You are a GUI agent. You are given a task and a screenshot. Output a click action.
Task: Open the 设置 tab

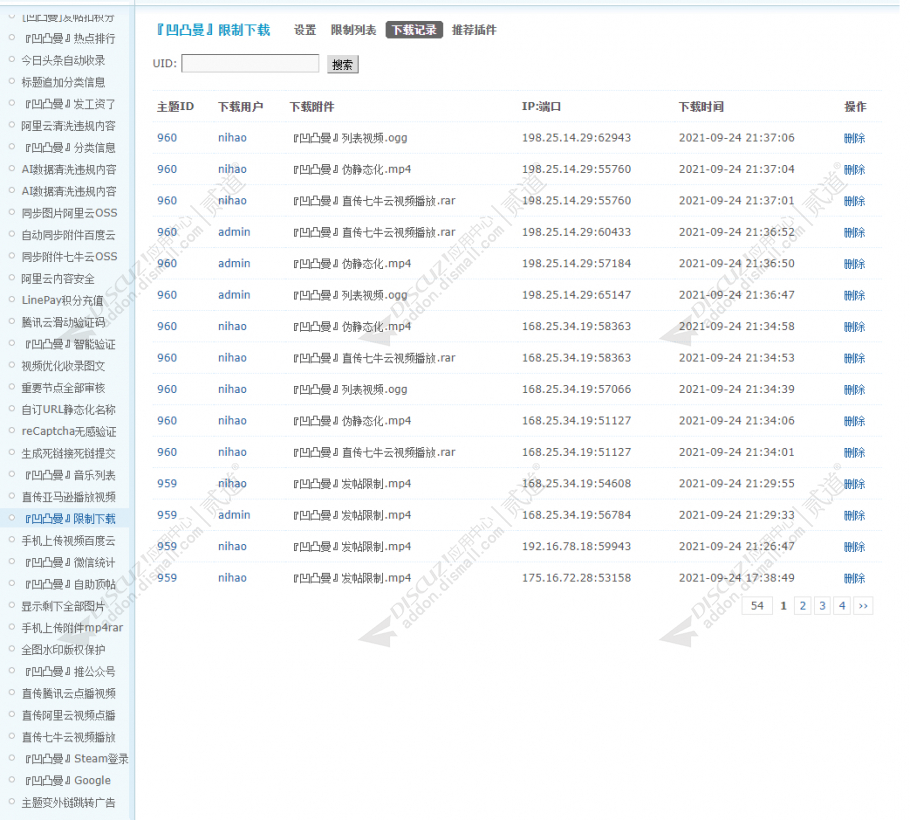coord(305,30)
